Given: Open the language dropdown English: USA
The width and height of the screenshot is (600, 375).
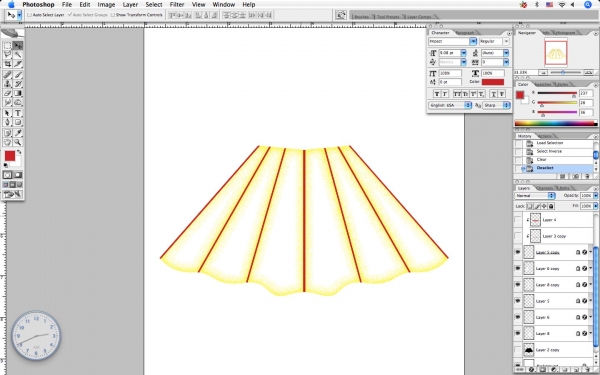Looking at the screenshot, I should 450,105.
